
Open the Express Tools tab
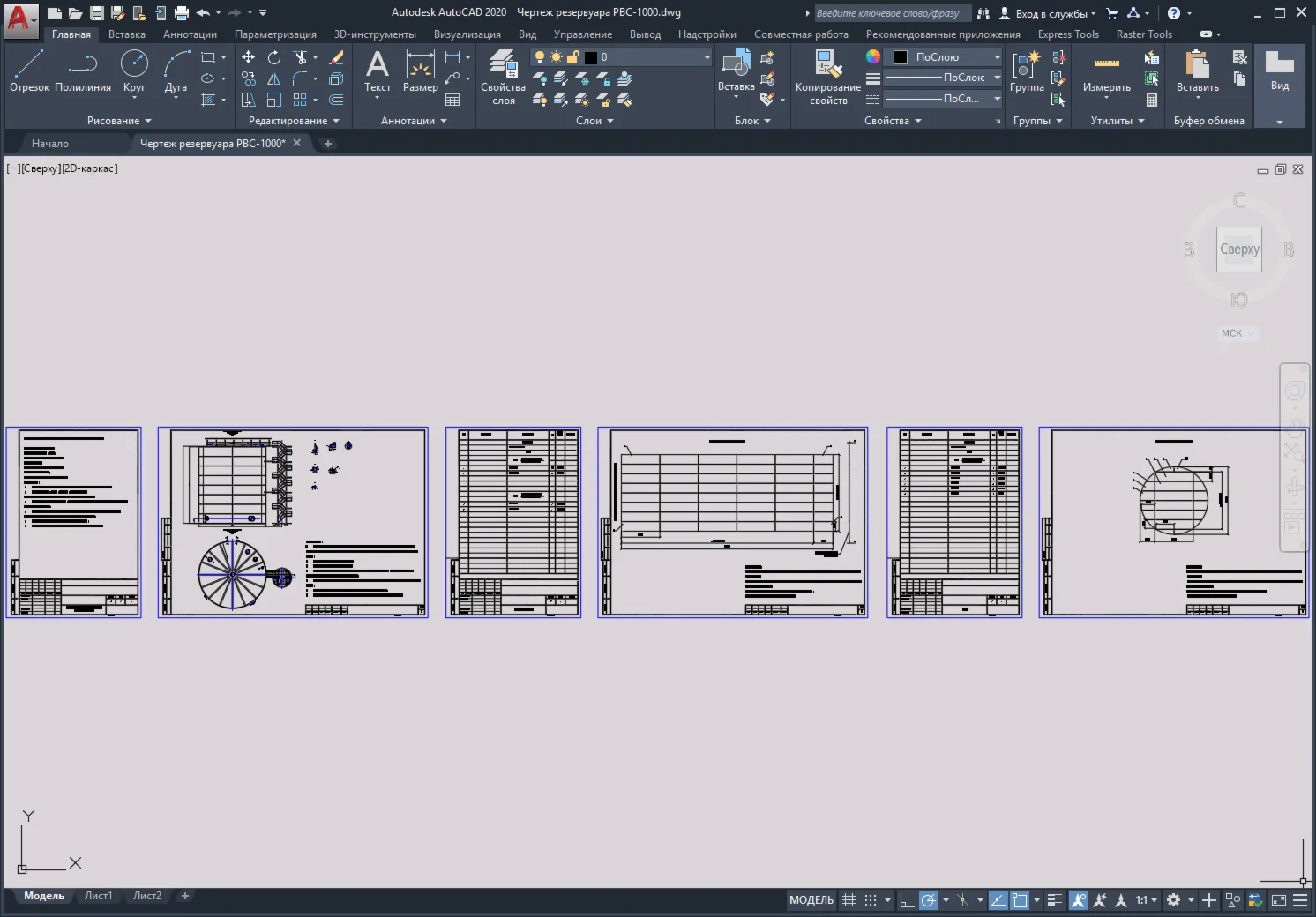(x=1068, y=34)
